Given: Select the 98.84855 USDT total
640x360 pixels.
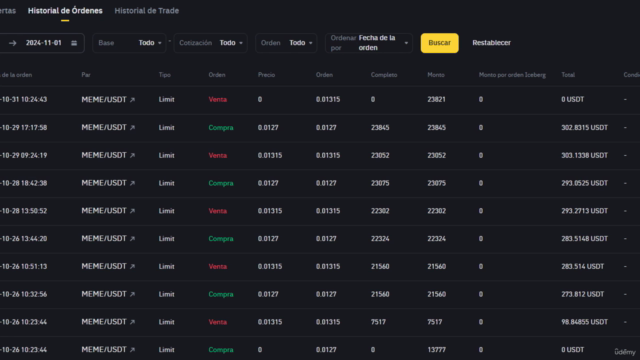Looking at the screenshot, I should click(x=584, y=322).
